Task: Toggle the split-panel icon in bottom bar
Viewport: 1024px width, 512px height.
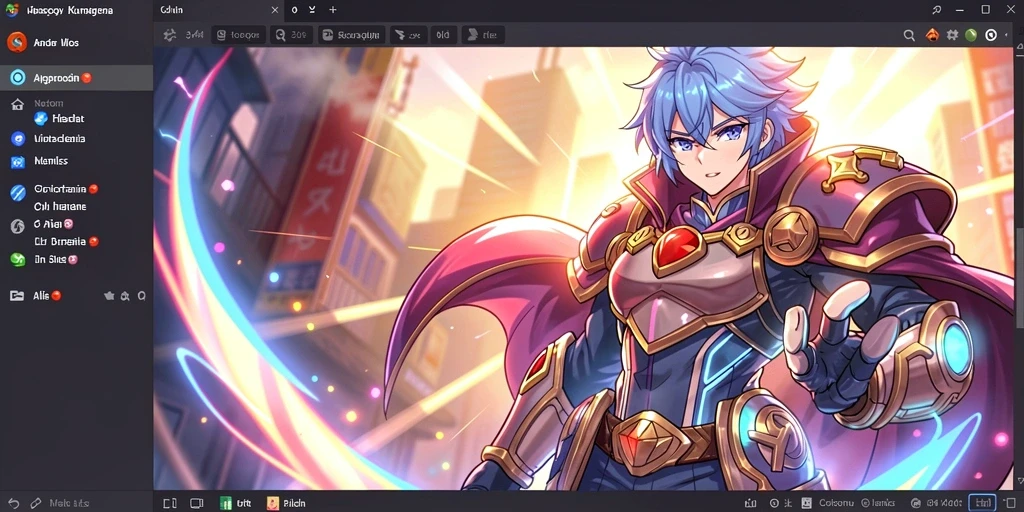Action: click(x=170, y=504)
